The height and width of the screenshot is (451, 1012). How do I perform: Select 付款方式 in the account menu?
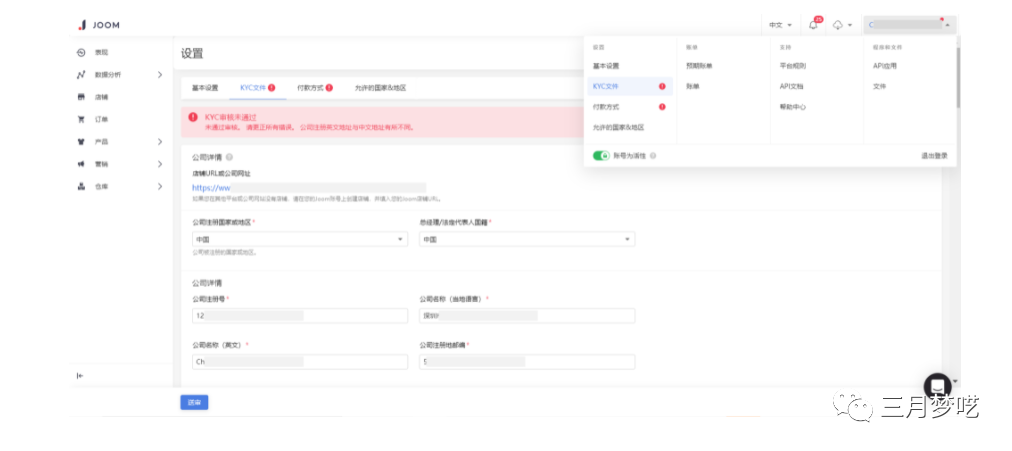point(606,107)
